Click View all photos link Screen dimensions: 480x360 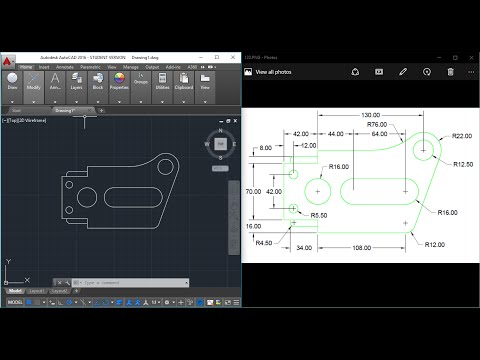coord(273,72)
